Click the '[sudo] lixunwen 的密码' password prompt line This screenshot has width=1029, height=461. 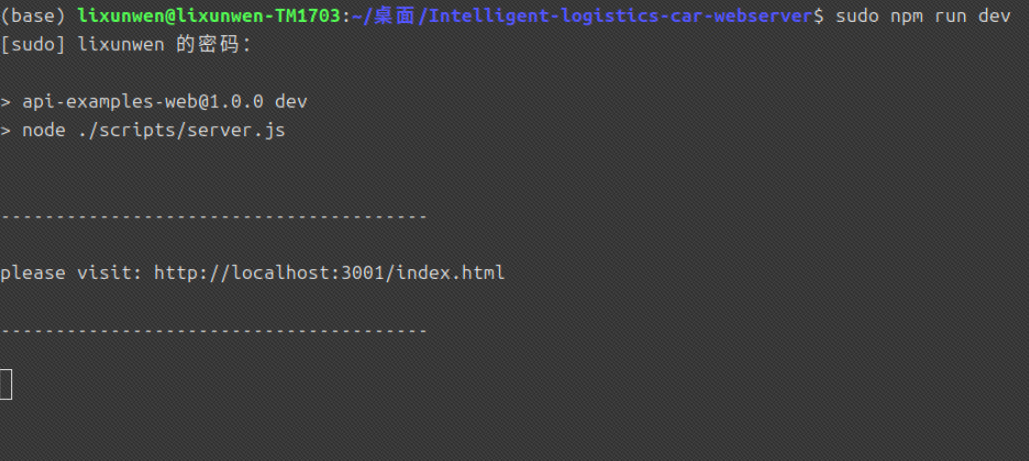pyautogui.click(x=125, y=45)
